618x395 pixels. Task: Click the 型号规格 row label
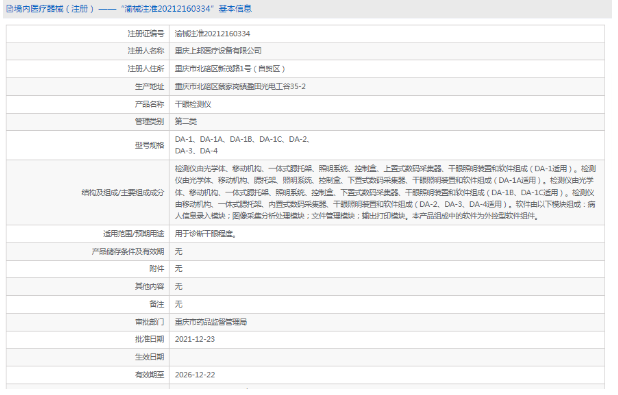(x=149, y=145)
